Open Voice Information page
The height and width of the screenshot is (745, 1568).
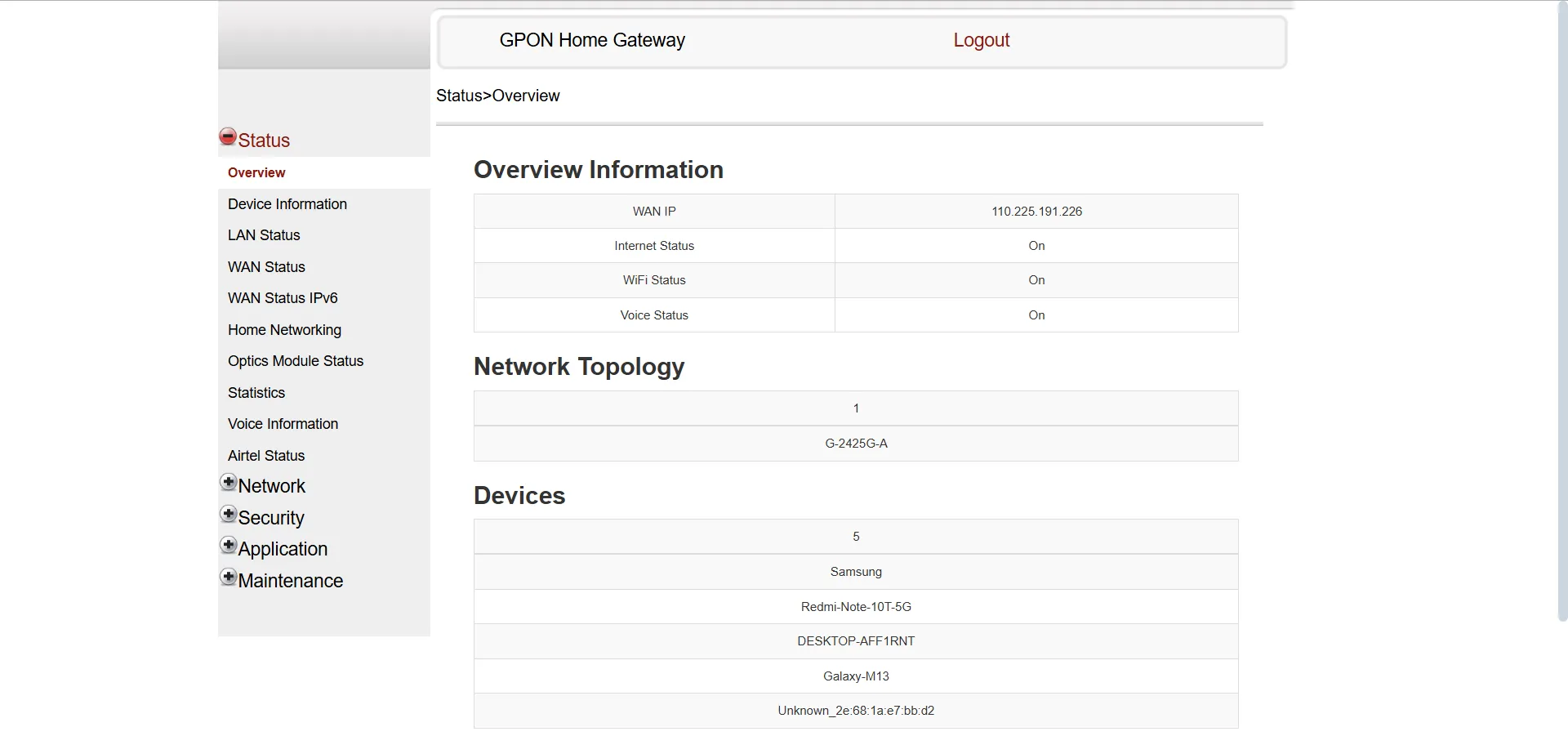tap(283, 423)
